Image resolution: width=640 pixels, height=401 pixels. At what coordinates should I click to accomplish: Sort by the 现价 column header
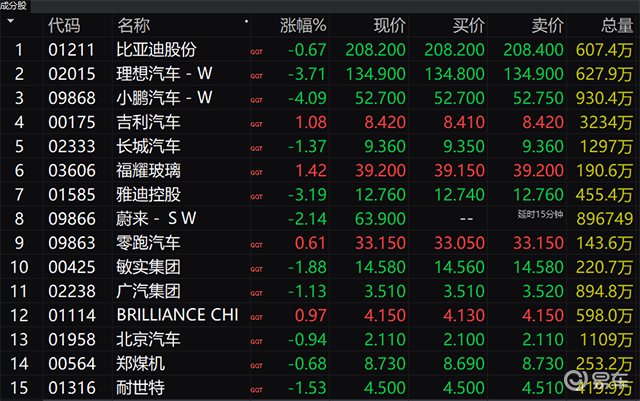pyautogui.click(x=389, y=25)
